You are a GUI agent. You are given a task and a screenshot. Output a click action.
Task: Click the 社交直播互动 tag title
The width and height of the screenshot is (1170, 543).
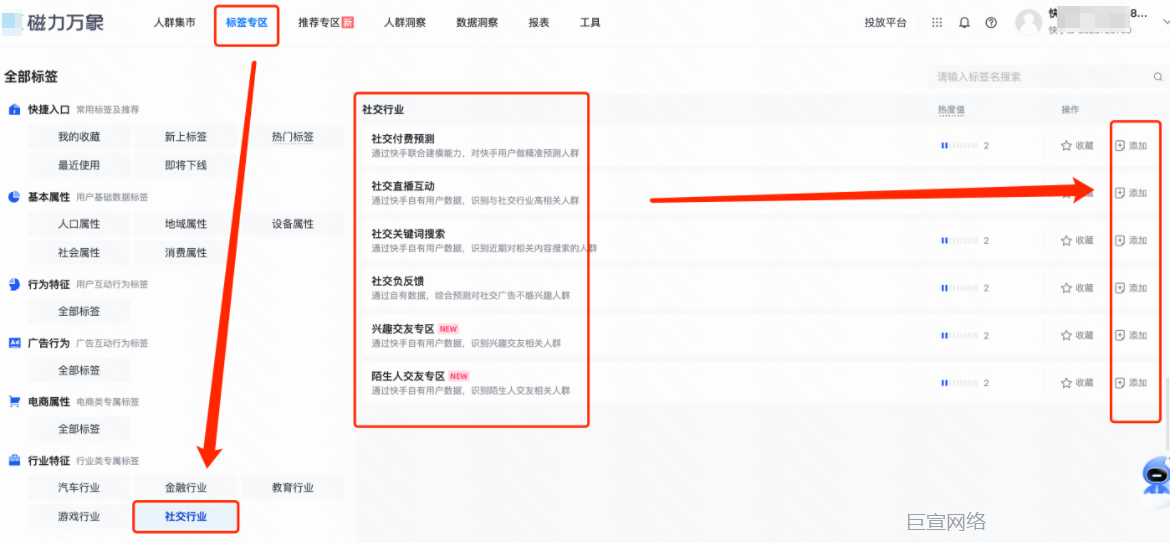[403, 186]
